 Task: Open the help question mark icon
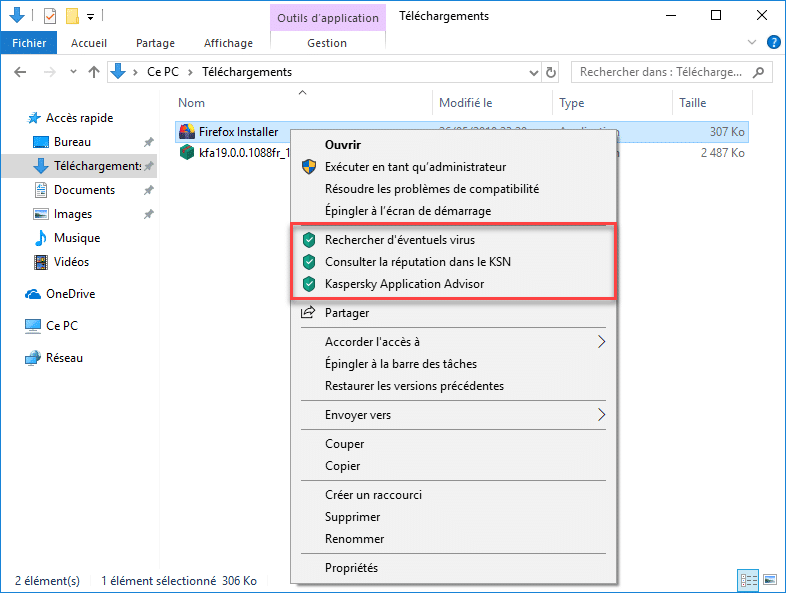pyautogui.click(x=773, y=43)
